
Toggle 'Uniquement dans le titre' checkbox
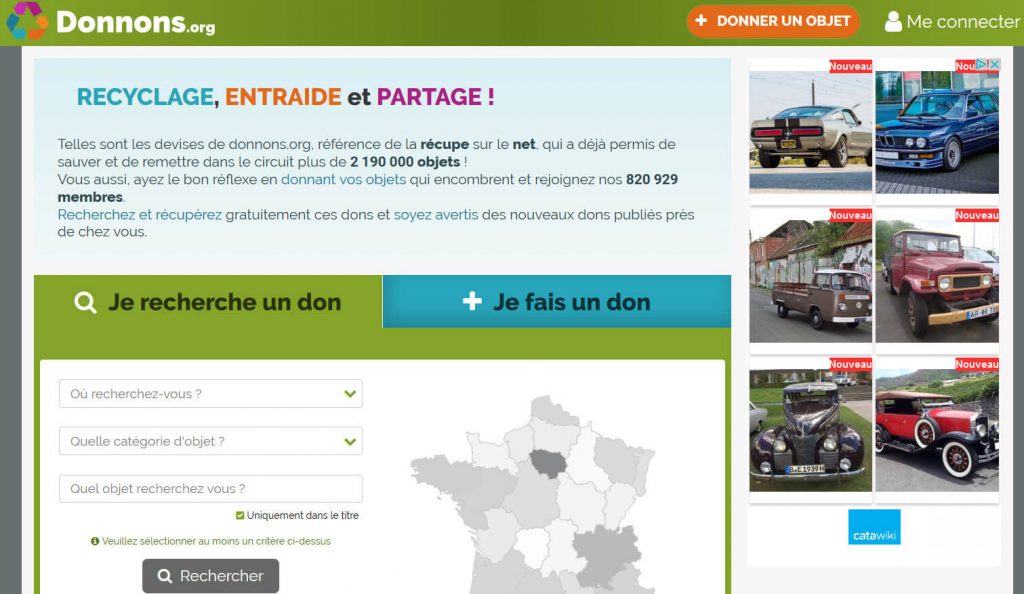coord(240,515)
